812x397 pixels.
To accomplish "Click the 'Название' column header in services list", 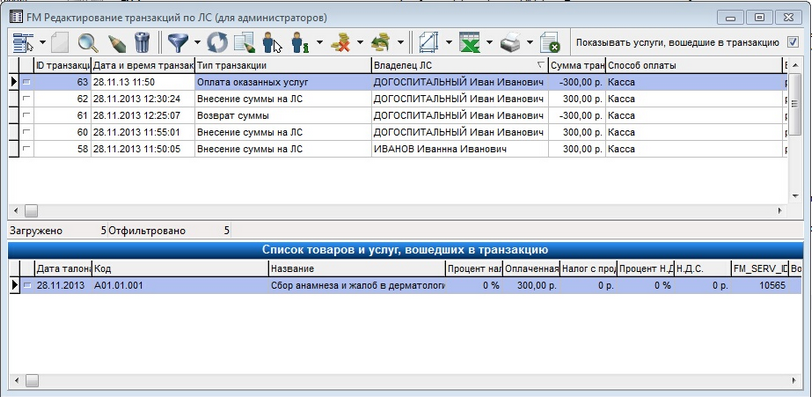I will click(357, 269).
